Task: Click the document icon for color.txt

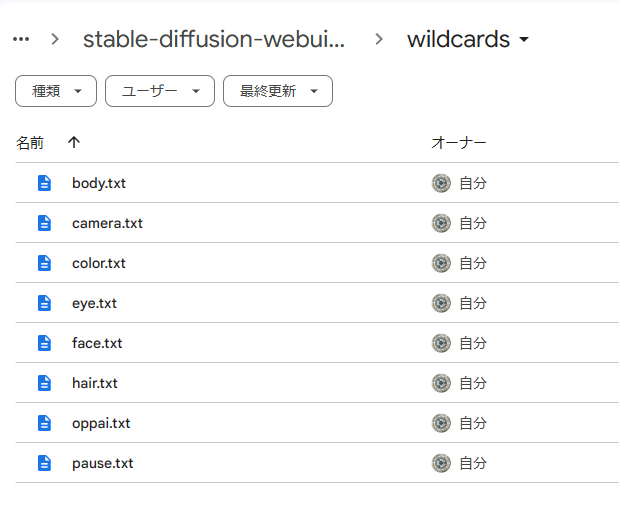Action: click(44, 263)
